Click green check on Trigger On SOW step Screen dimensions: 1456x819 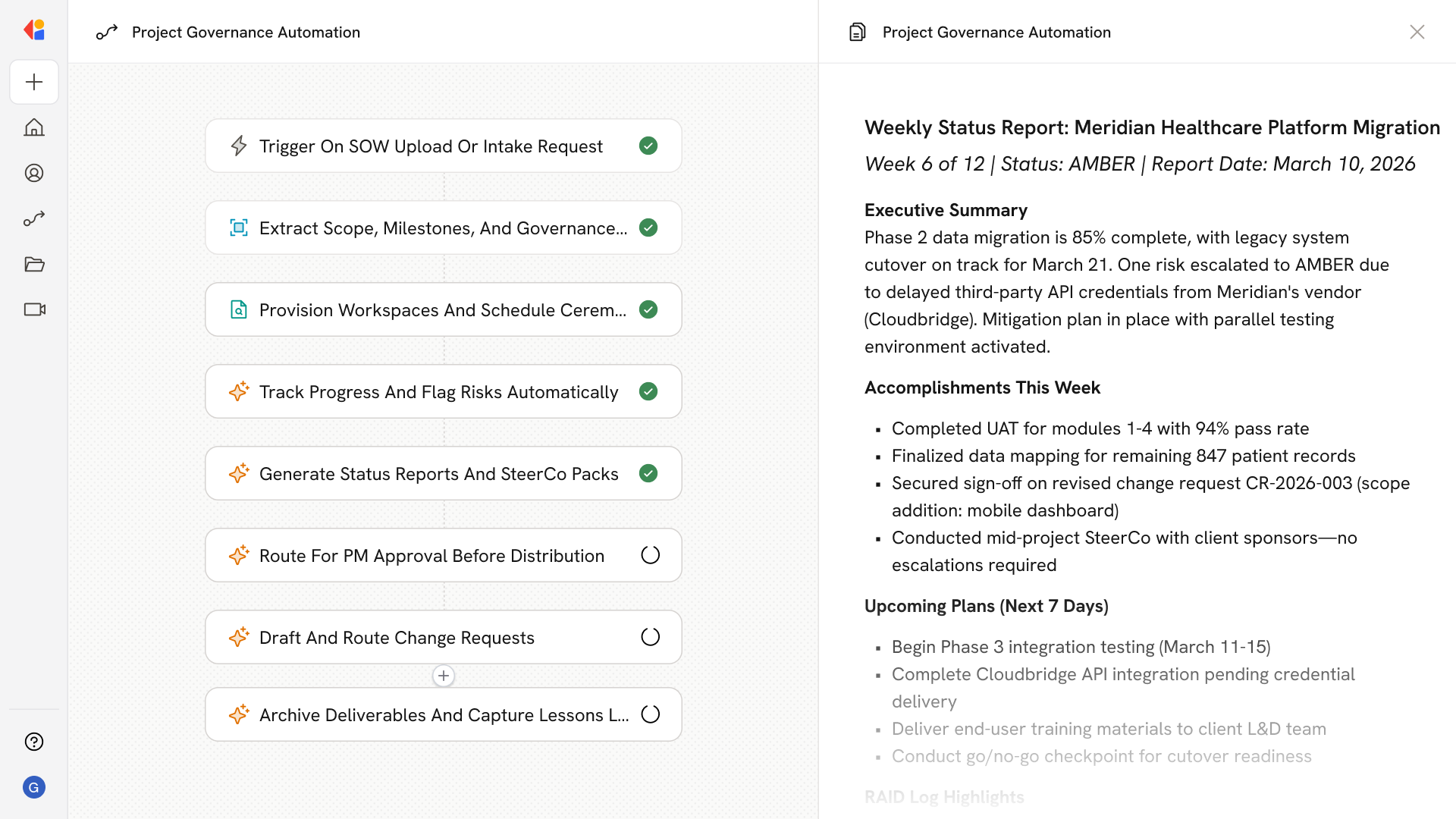tap(648, 146)
